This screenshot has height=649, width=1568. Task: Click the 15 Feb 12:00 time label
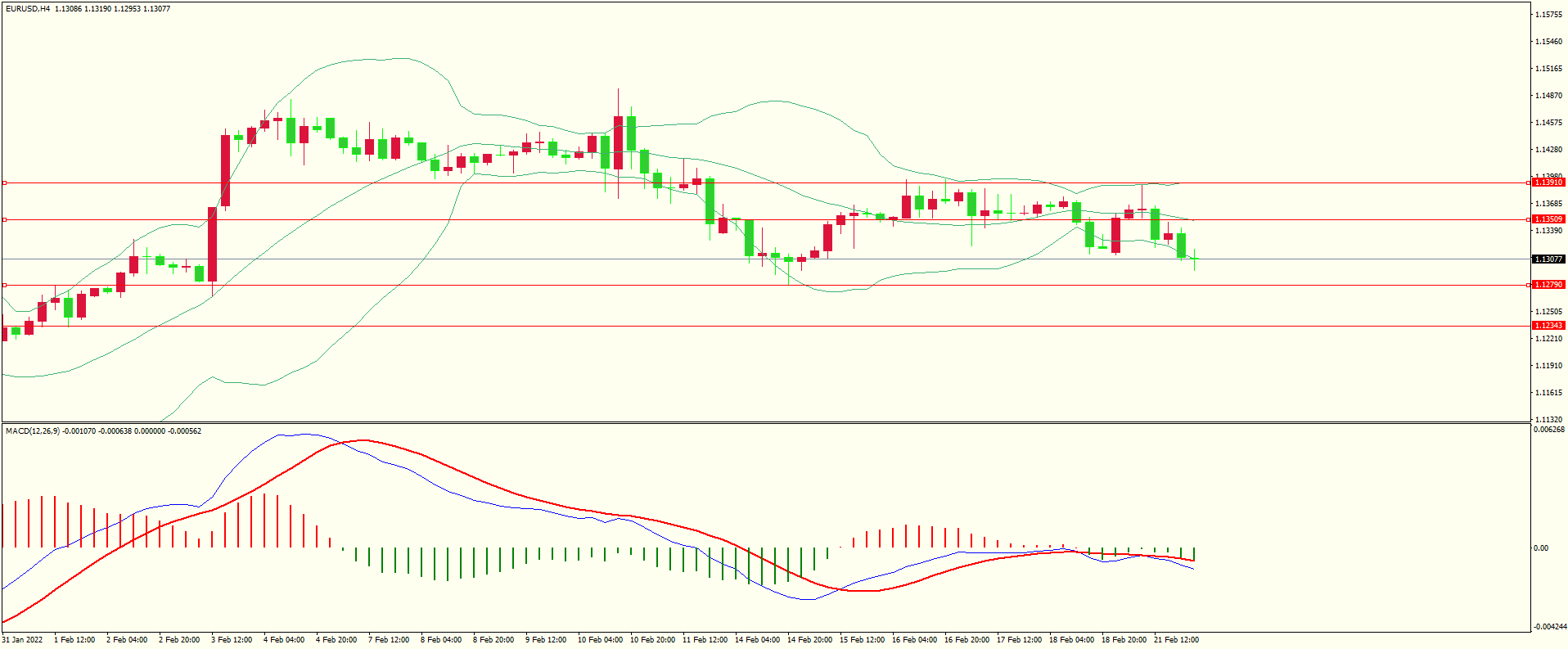(x=863, y=640)
